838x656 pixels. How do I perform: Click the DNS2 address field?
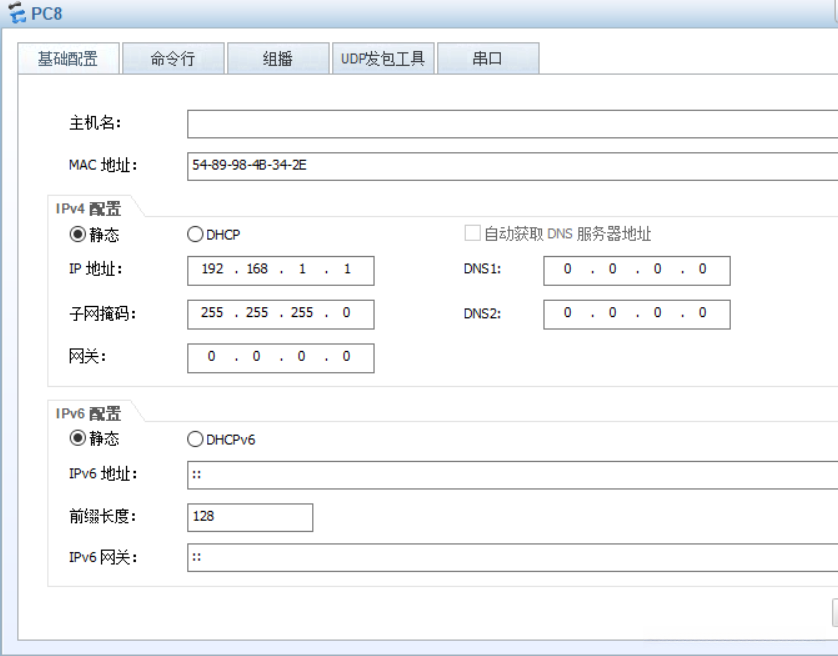637,314
